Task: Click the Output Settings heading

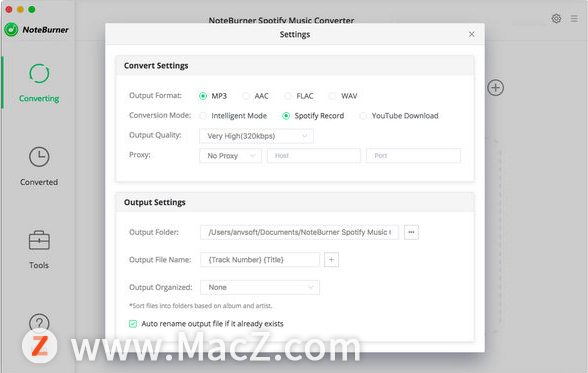Action: (x=154, y=202)
